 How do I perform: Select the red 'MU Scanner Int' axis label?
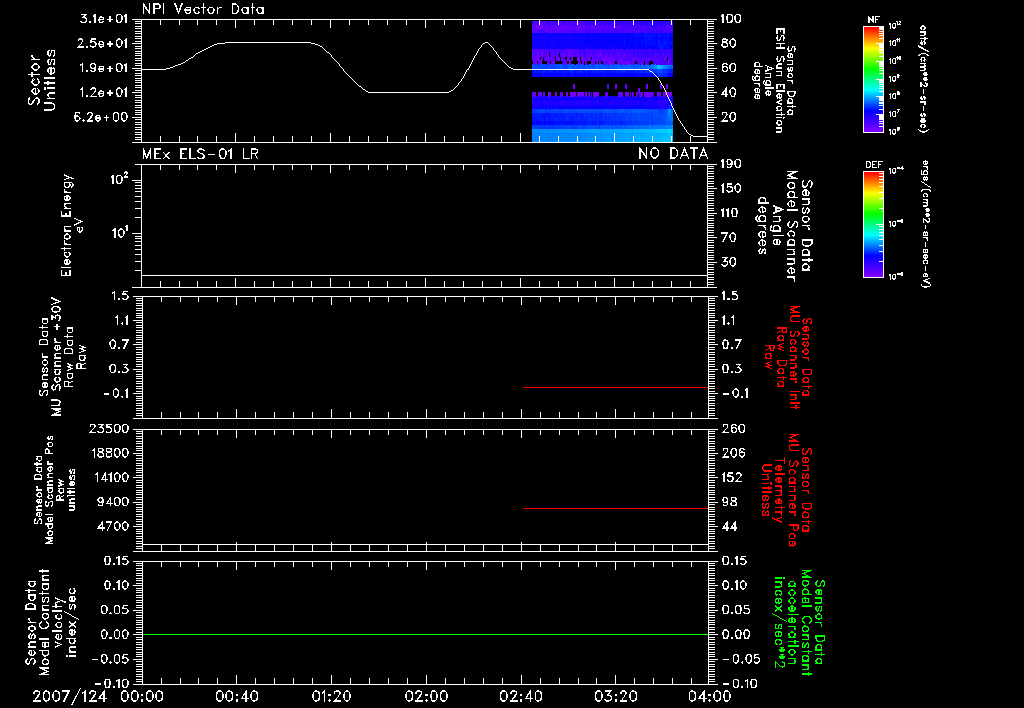click(788, 357)
